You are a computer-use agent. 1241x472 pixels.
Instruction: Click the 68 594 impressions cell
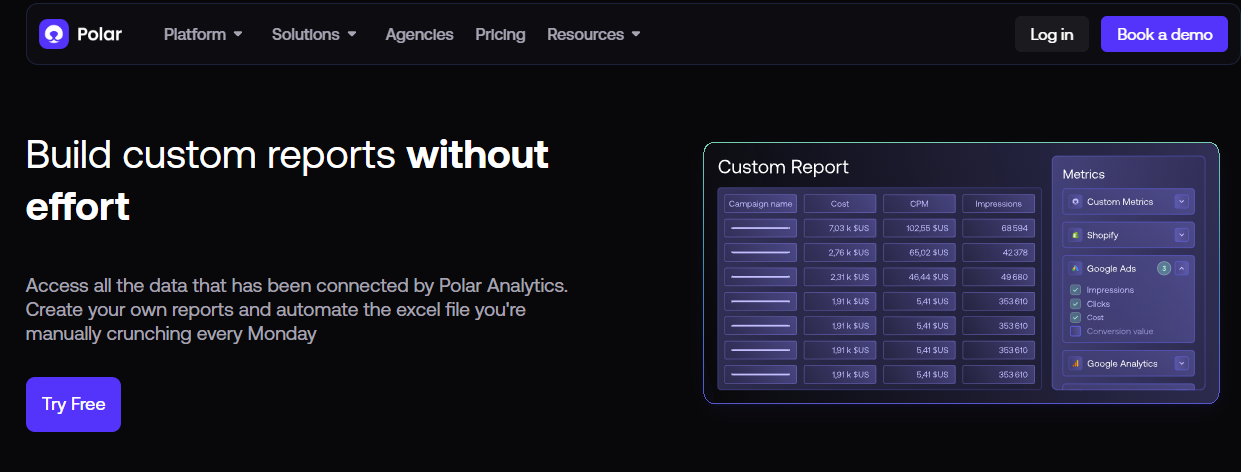(x=998, y=228)
